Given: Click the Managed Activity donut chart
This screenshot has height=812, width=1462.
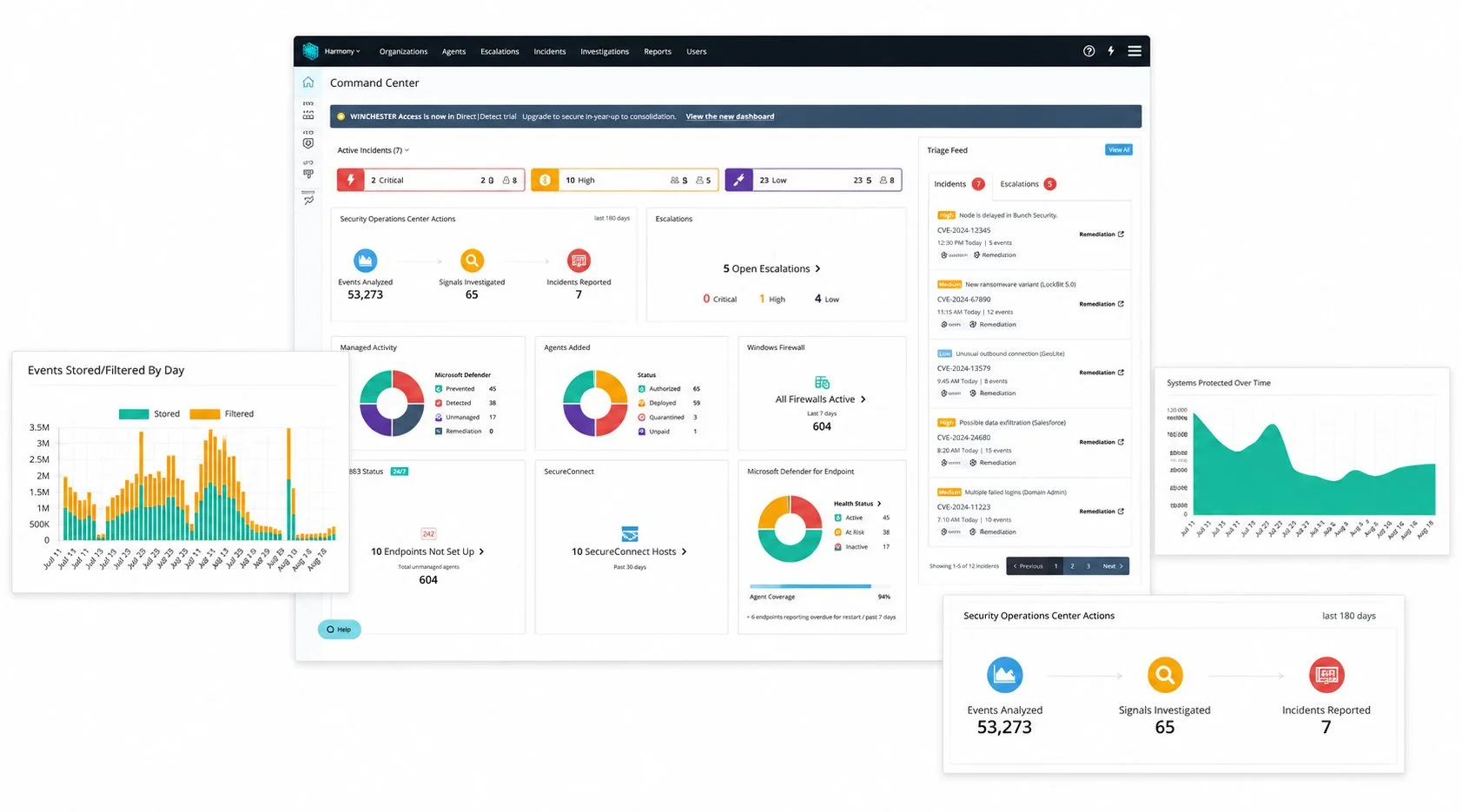Looking at the screenshot, I should pyautogui.click(x=392, y=403).
